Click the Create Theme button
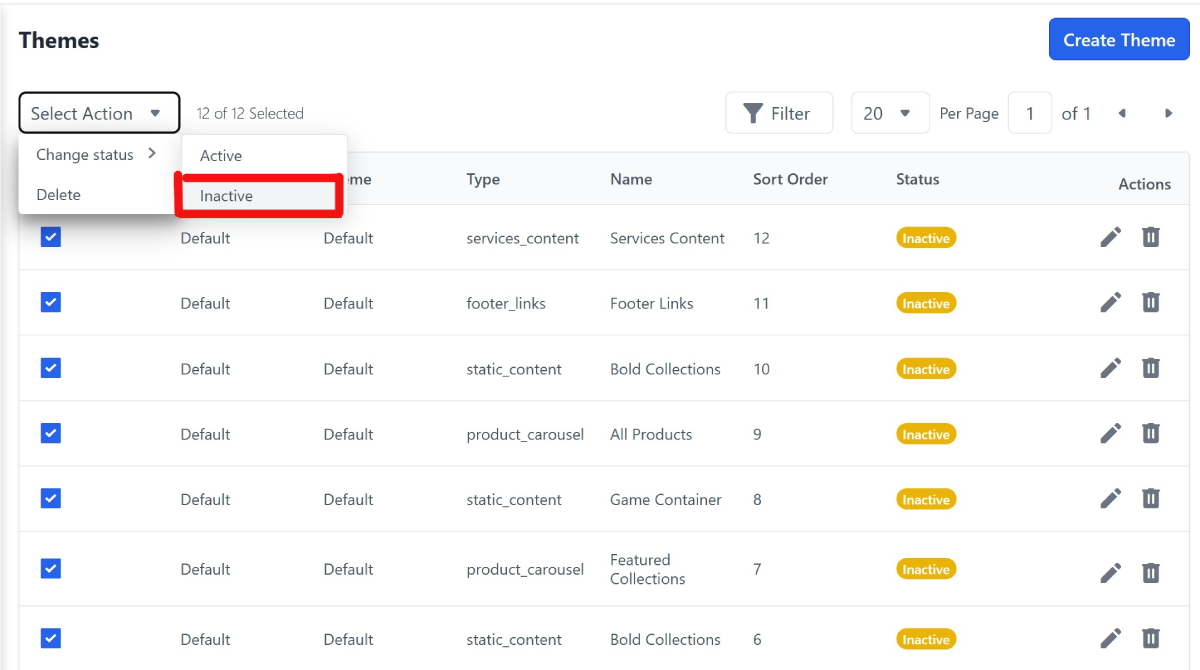The image size is (1200, 670). click(x=1118, y=40)
